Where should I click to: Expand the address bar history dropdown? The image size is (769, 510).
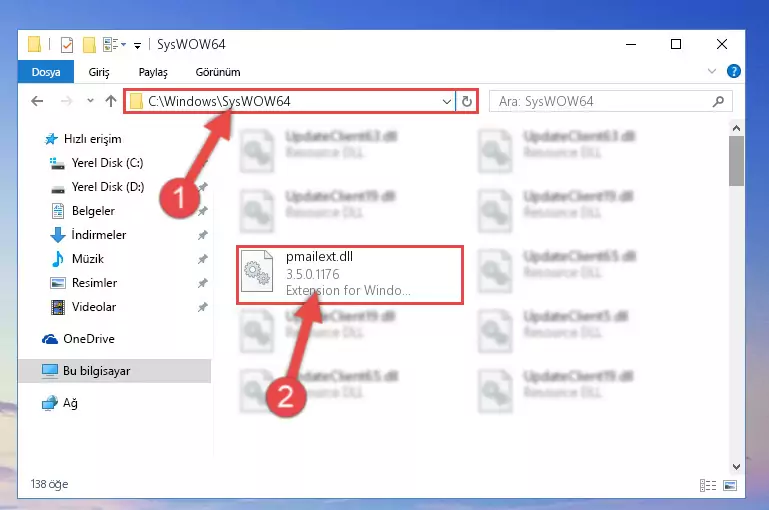446,102
